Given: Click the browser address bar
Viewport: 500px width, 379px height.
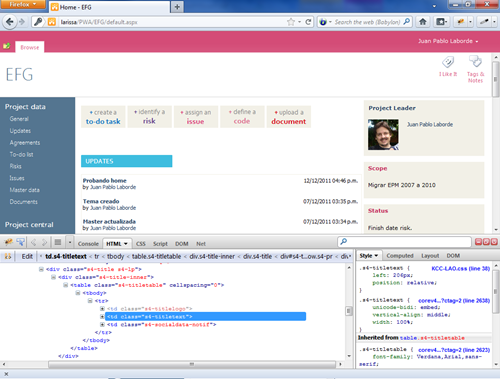Looking at the screenshot, I should [172, 22].
